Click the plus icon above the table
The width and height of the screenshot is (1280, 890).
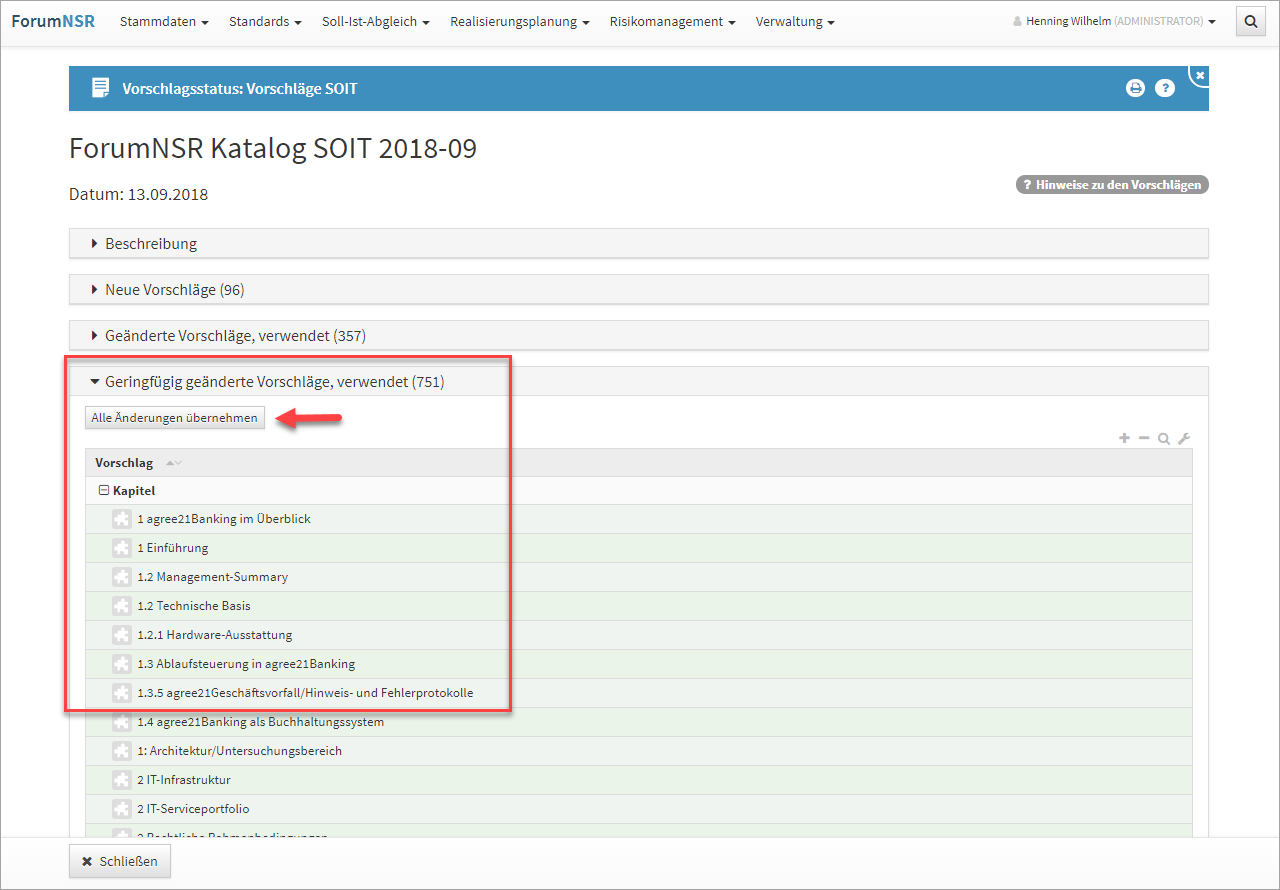(x=1124, y=438)
